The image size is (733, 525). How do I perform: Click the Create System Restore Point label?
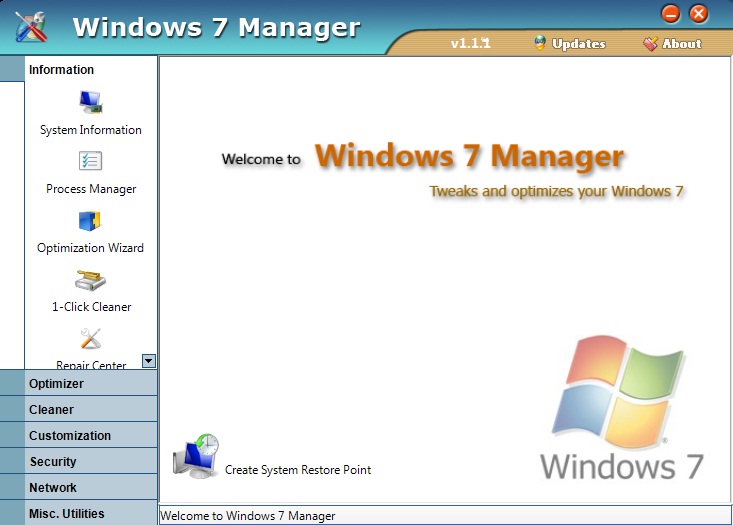pos(298,470)
